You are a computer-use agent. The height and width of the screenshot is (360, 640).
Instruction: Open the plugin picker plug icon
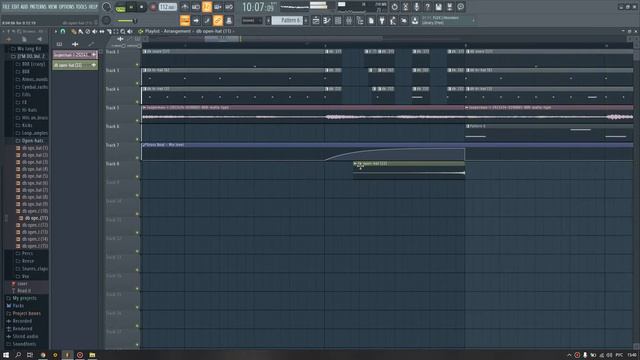pyautogui.click(x=382, y=20)
